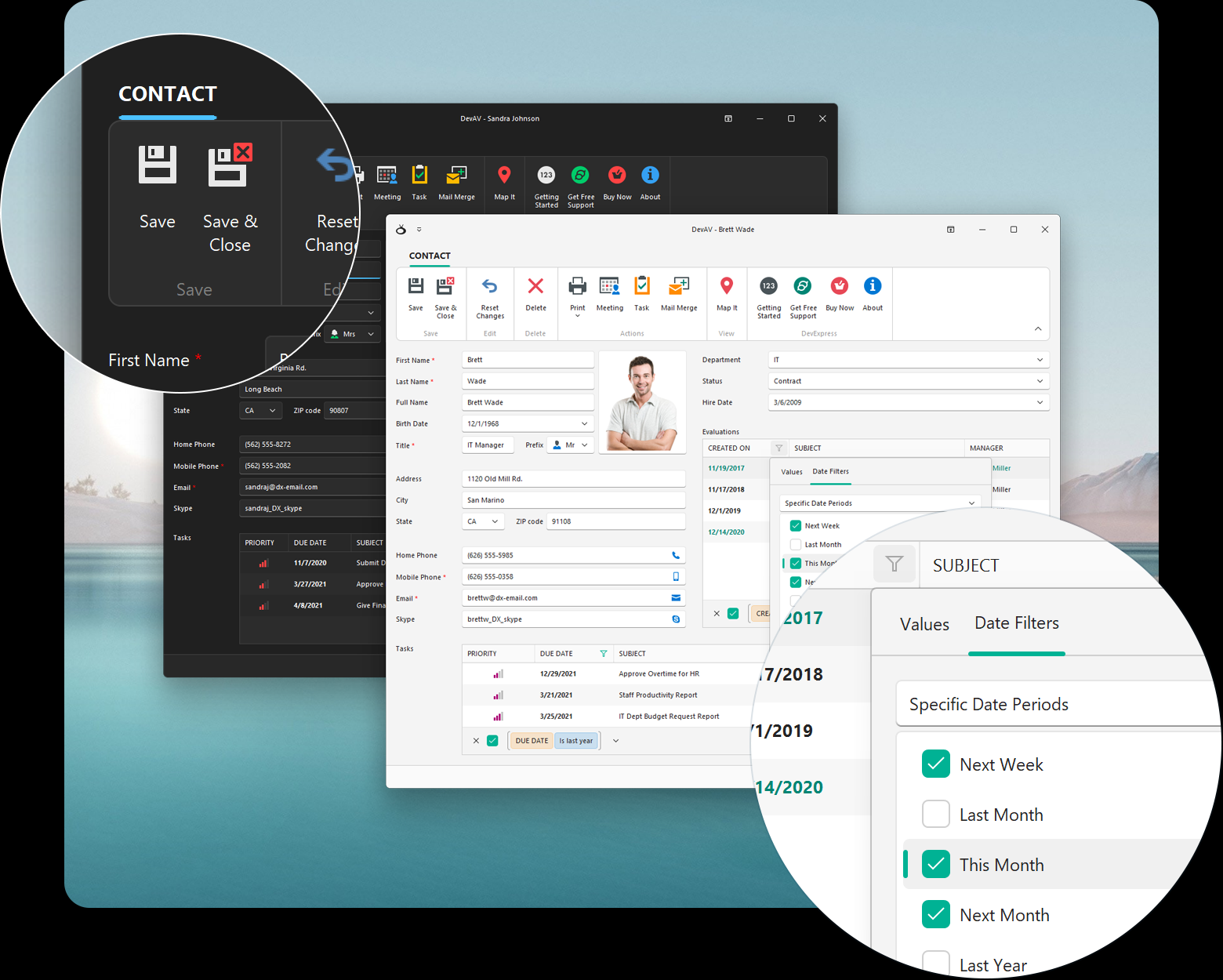
Task: Toggle the small Last Month checkbox in the Evaluations filter popup
Action: [x=796, y=545]
